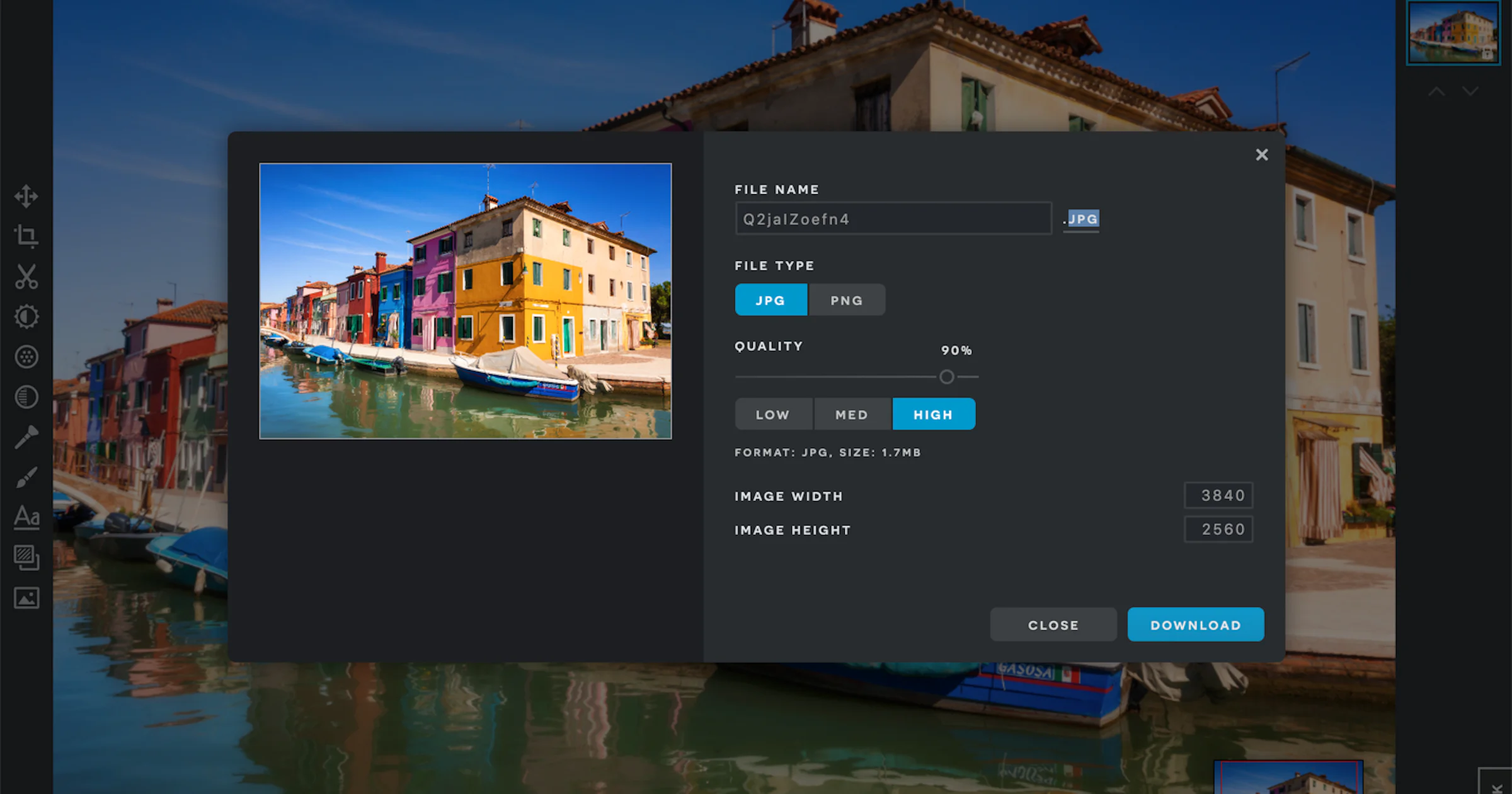Image resolution: width=1512 pixels, height=794 pixels.
Task: Click the image width field
Action: click(x=1218, y=495)
